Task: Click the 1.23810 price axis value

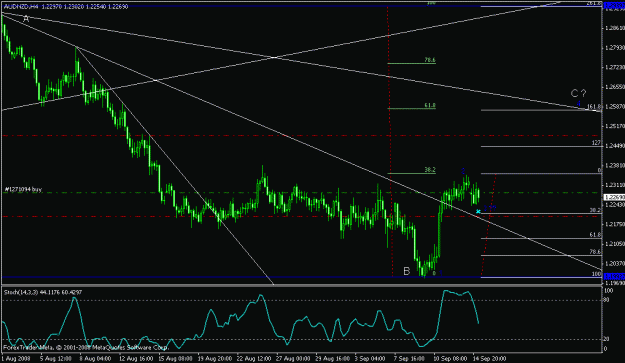Action: pos(614,165)
